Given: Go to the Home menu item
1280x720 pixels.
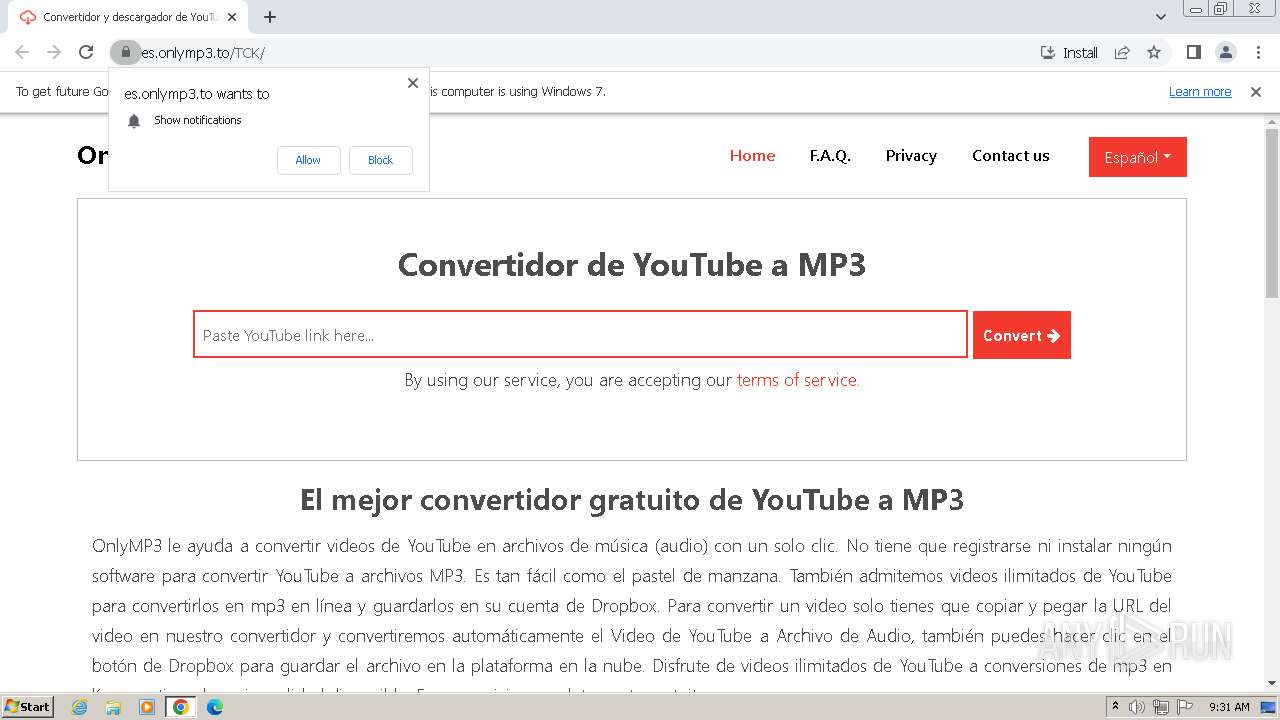Looking at the screenshot, I should (752, 156).
